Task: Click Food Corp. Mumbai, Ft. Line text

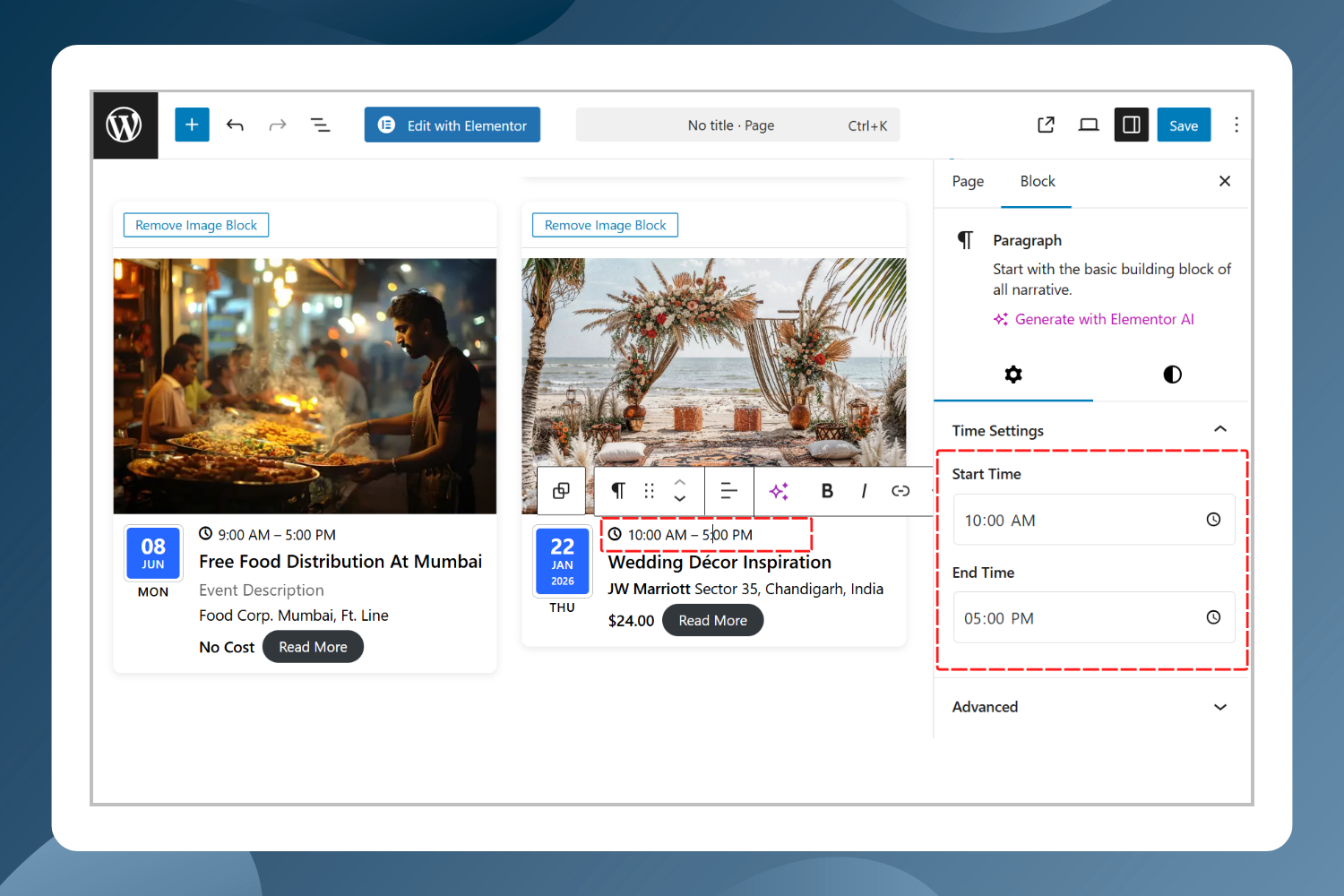Action: click(x=294, y=616)
